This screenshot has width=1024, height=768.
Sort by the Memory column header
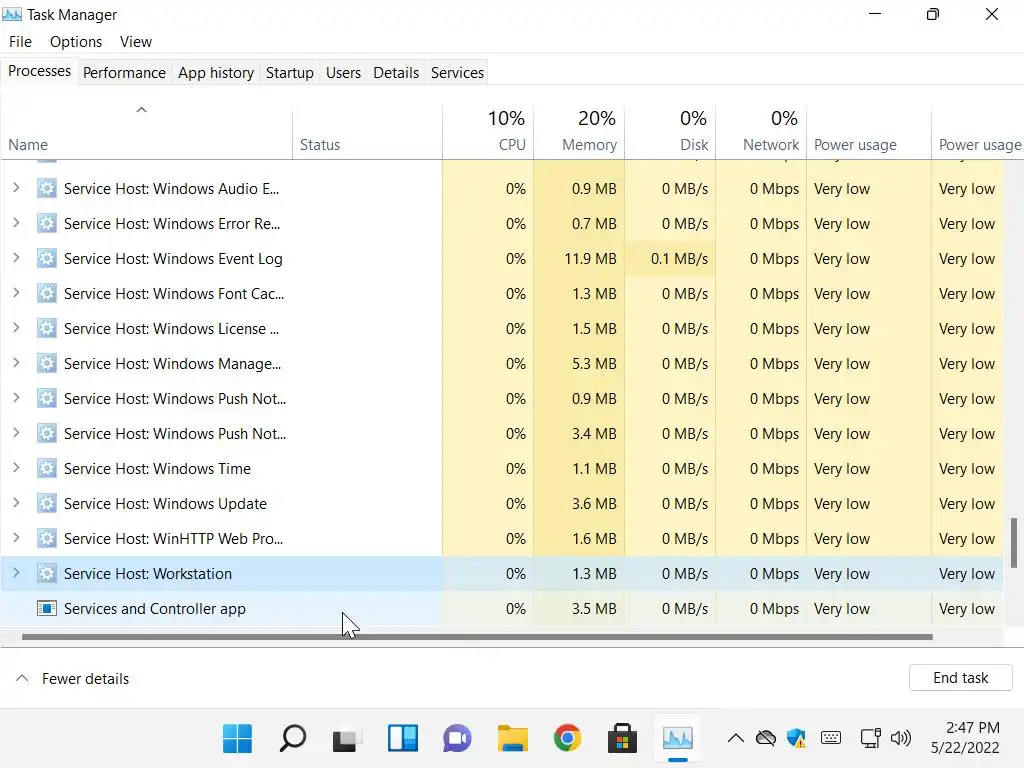tap(579, 131)
